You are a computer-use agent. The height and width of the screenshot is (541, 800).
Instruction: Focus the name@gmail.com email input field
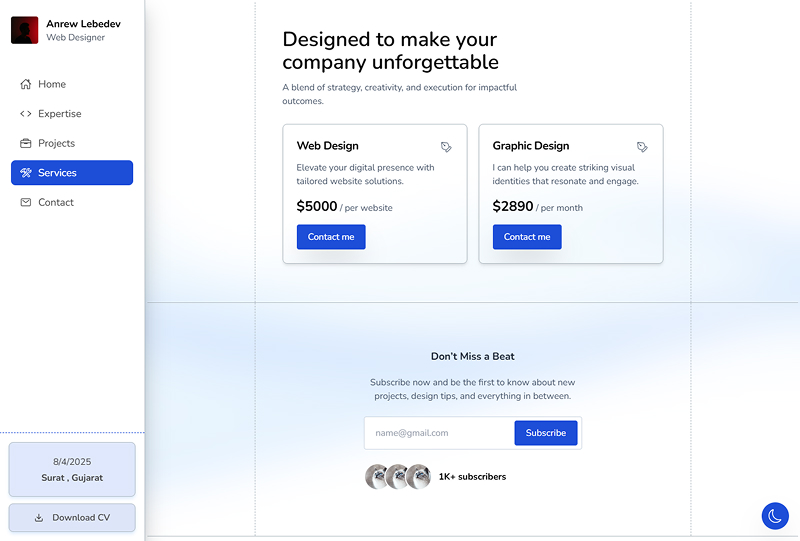tap(440, 433)
